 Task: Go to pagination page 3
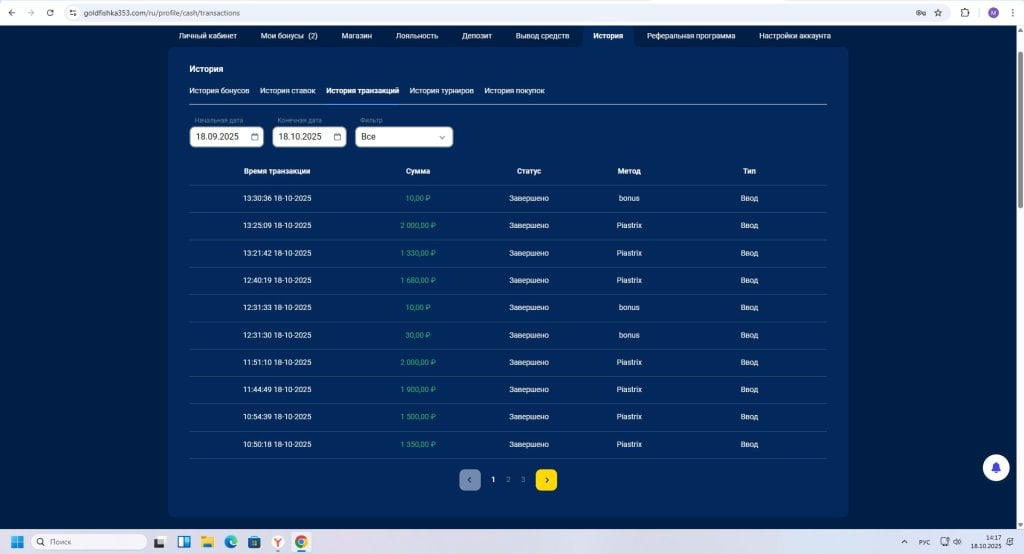(523, 480)
